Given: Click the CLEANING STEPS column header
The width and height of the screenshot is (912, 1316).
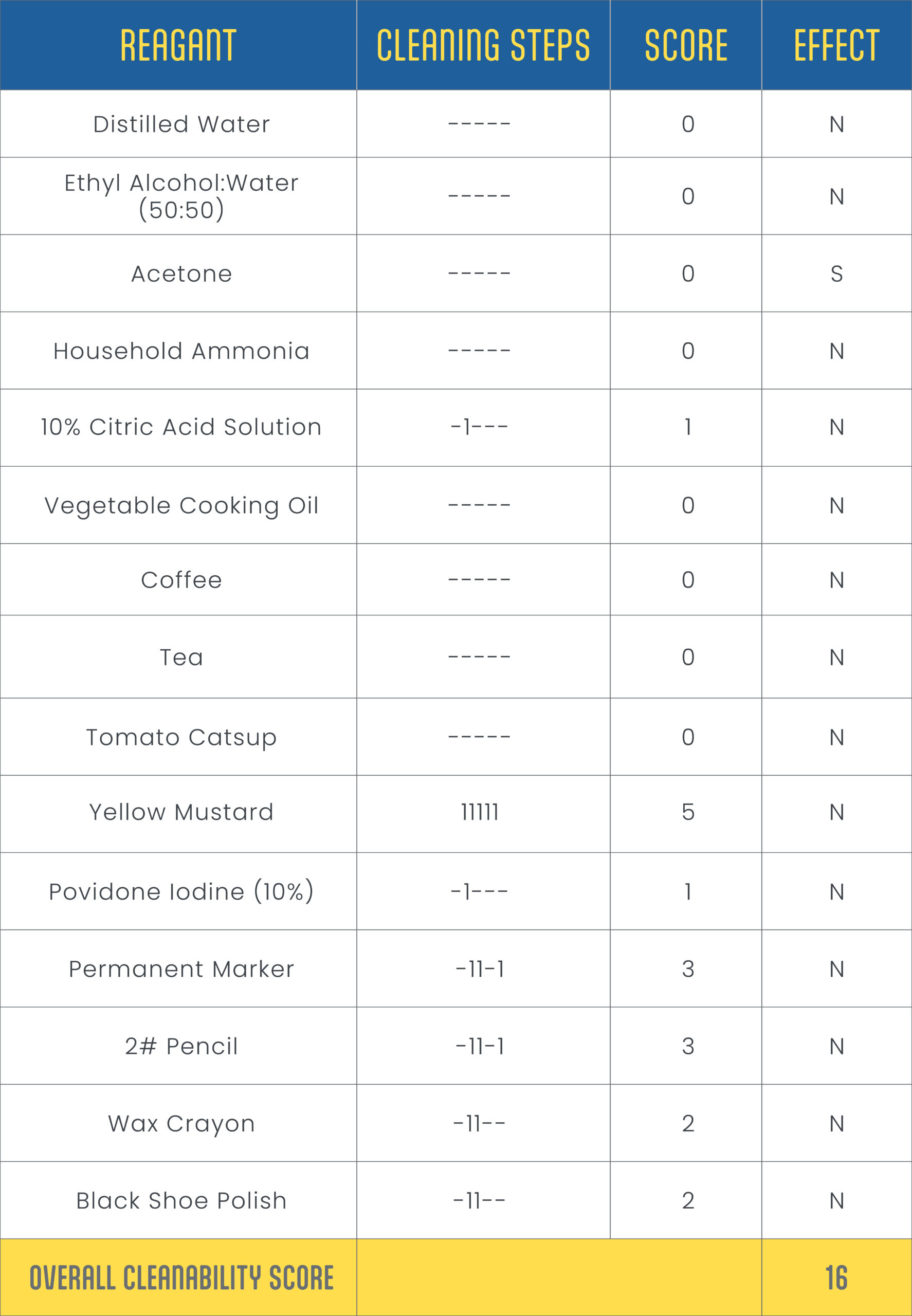Looking at the screenshot, I should coord(483,45).
